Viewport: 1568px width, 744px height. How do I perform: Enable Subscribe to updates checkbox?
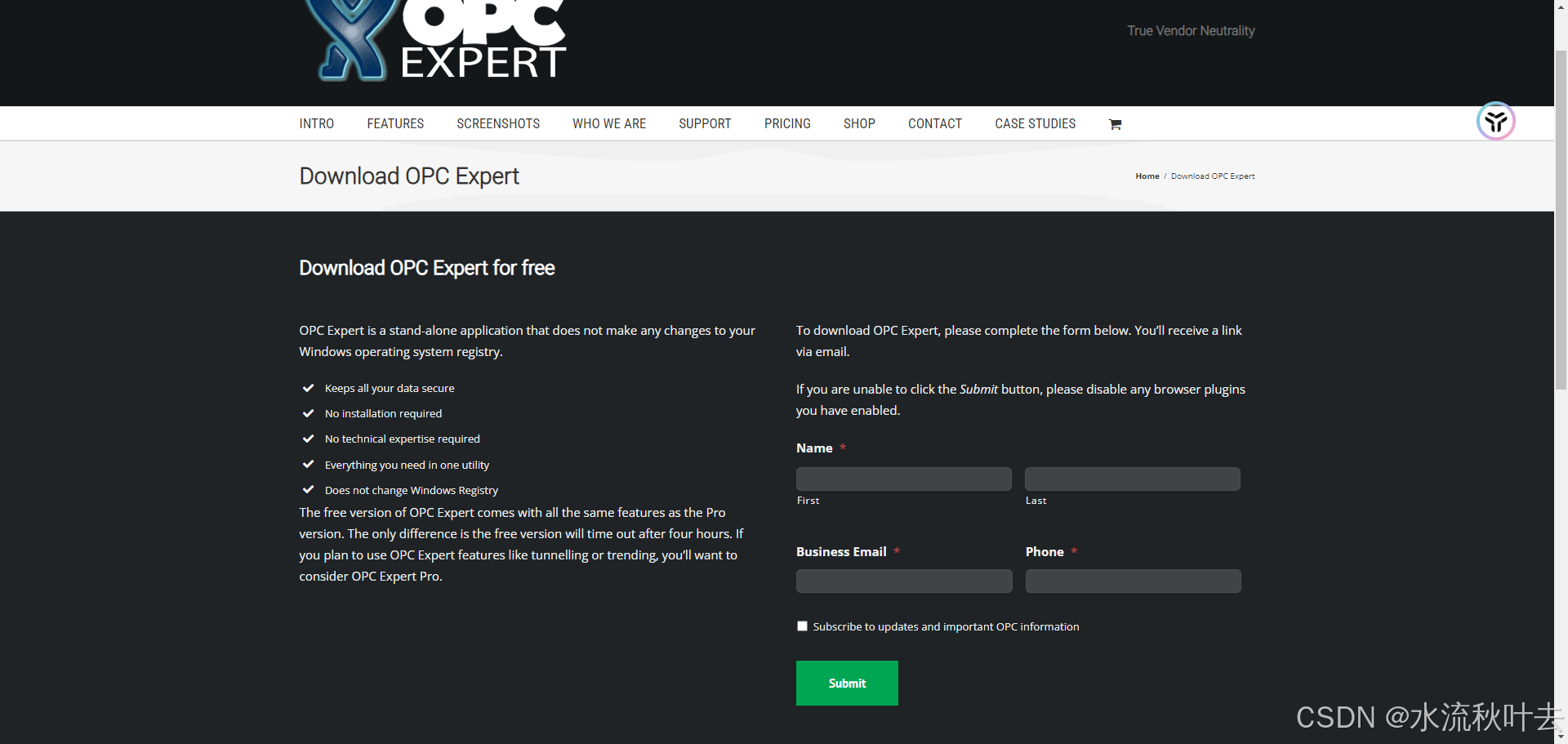pyautogui.click(x=802, y=626)
